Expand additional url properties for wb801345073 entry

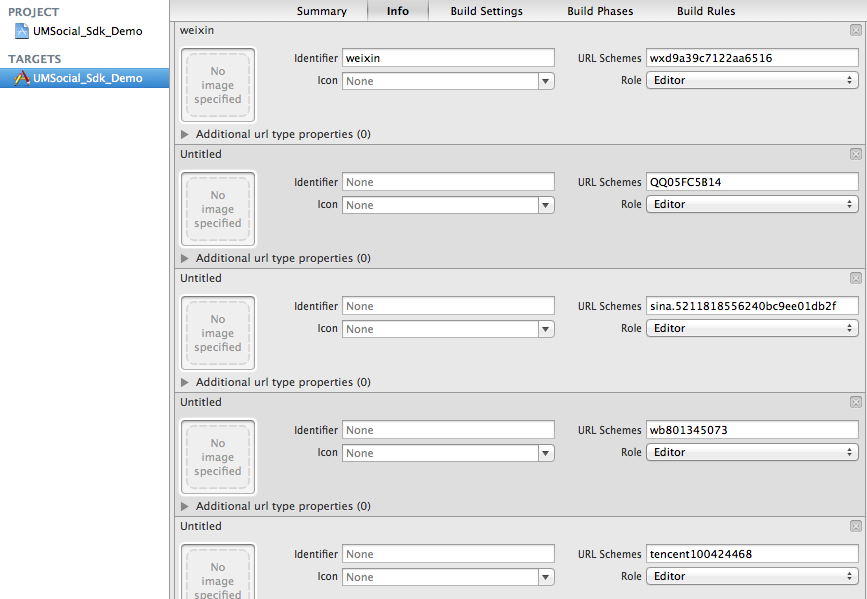185,506
